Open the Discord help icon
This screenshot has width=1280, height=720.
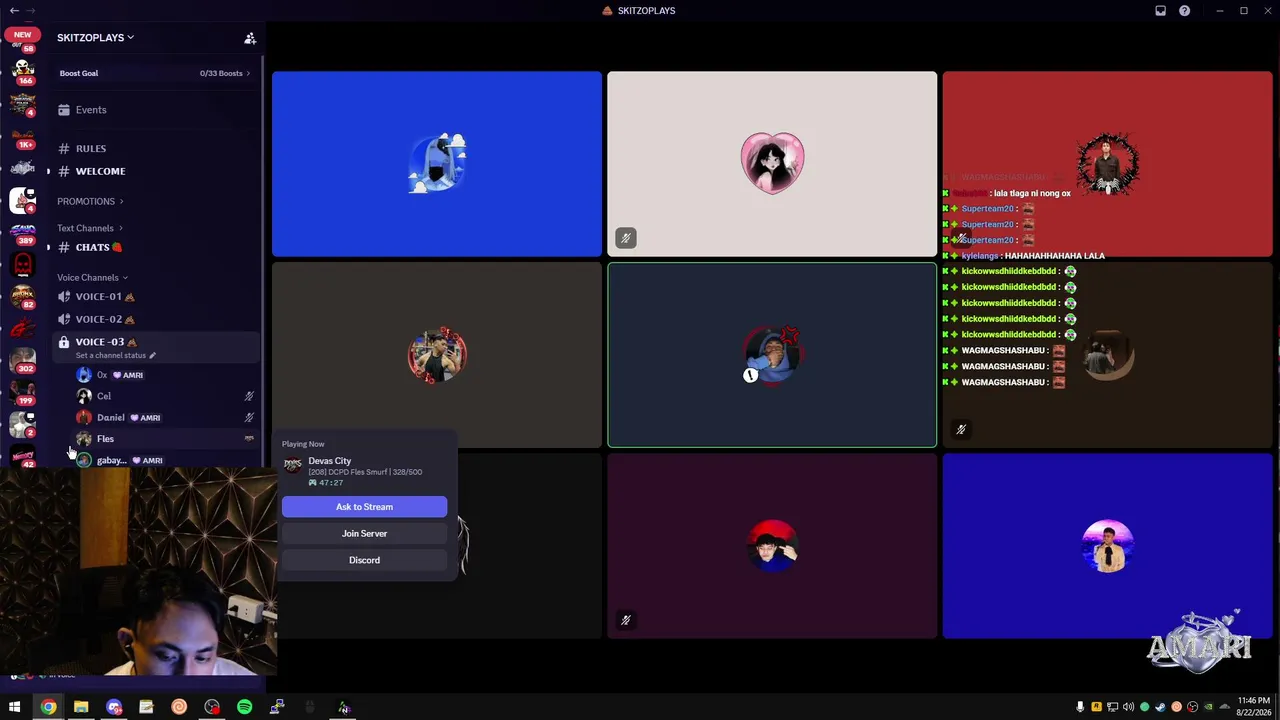(1184, 11)
